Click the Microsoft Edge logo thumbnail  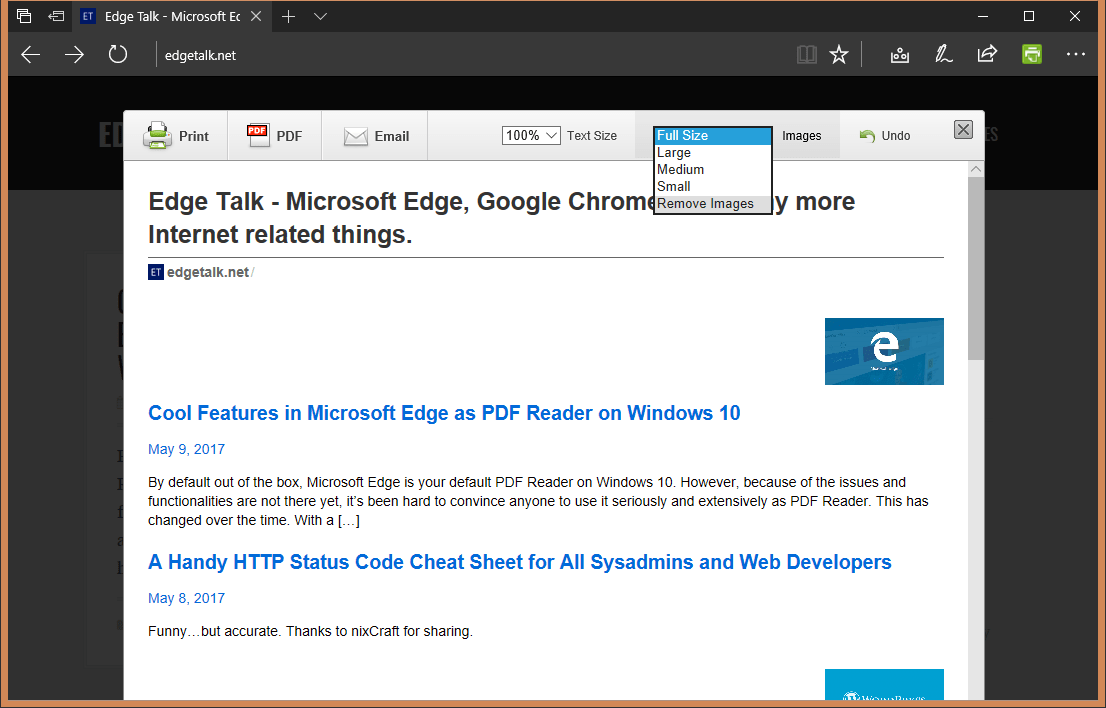click(884, 351)
